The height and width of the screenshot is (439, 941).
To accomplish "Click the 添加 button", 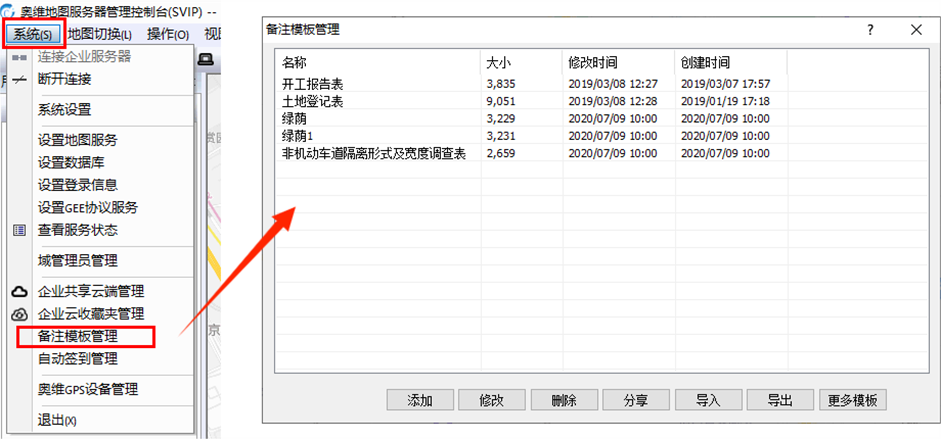I will point(420,400).
